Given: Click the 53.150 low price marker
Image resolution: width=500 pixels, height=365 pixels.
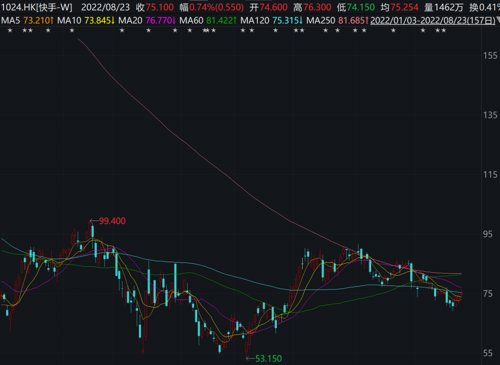Looking at the screenshot, I should click(x=264, y=359).
